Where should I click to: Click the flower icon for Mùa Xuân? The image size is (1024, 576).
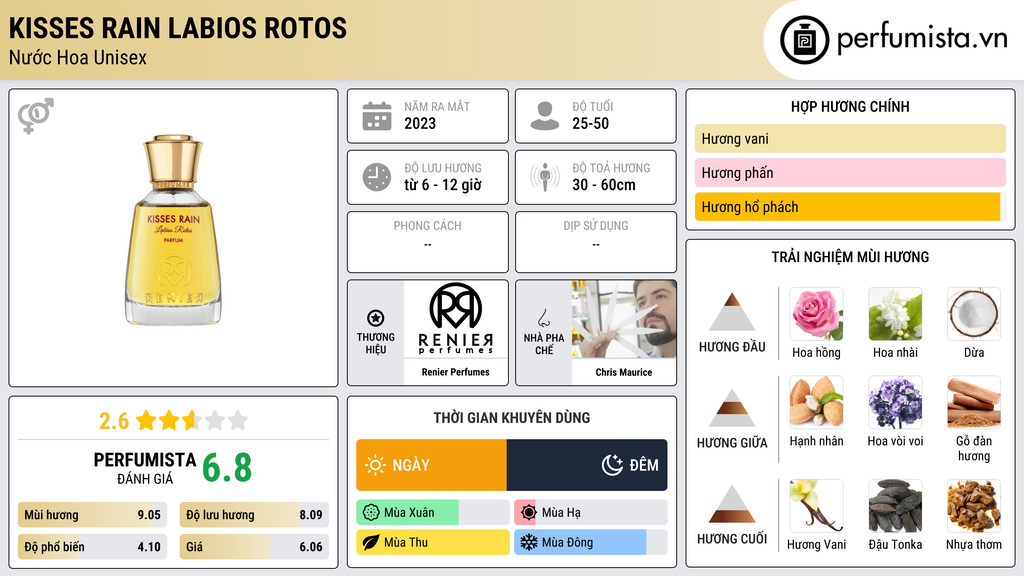[371, 513]
